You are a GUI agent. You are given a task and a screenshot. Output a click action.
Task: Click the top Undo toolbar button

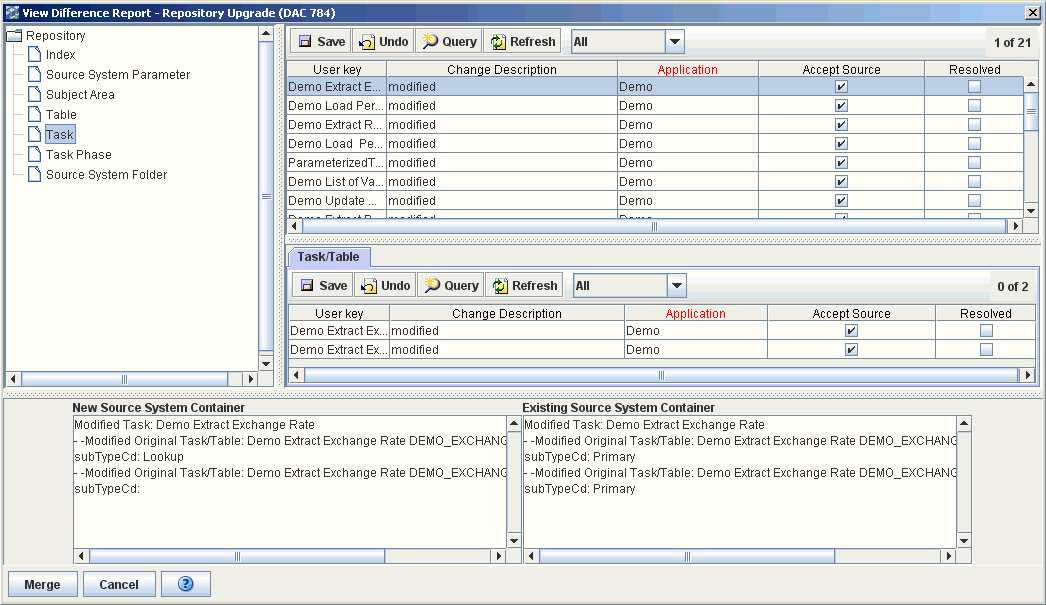(383, 41)
